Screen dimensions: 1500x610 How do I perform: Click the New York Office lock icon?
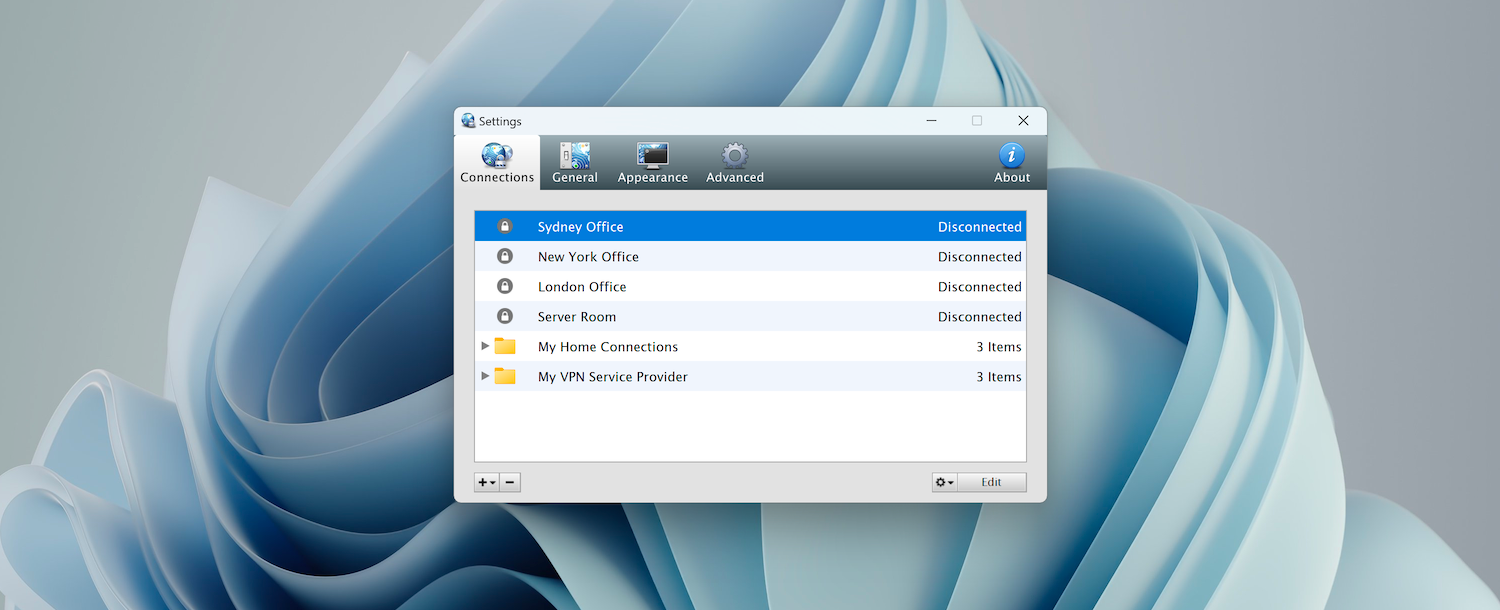[x=505, y=257]
